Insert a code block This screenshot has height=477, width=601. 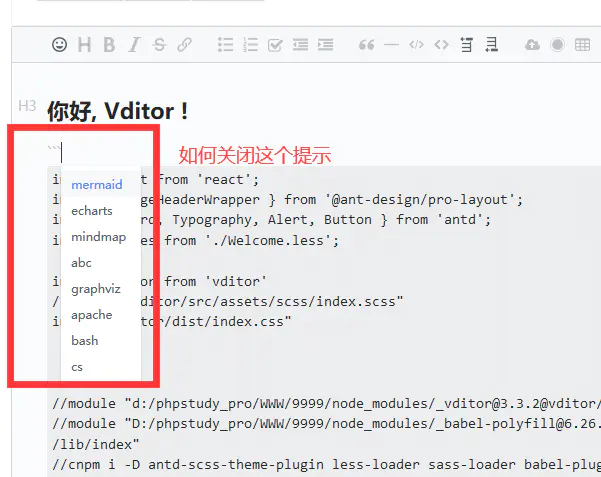(416, 45)
